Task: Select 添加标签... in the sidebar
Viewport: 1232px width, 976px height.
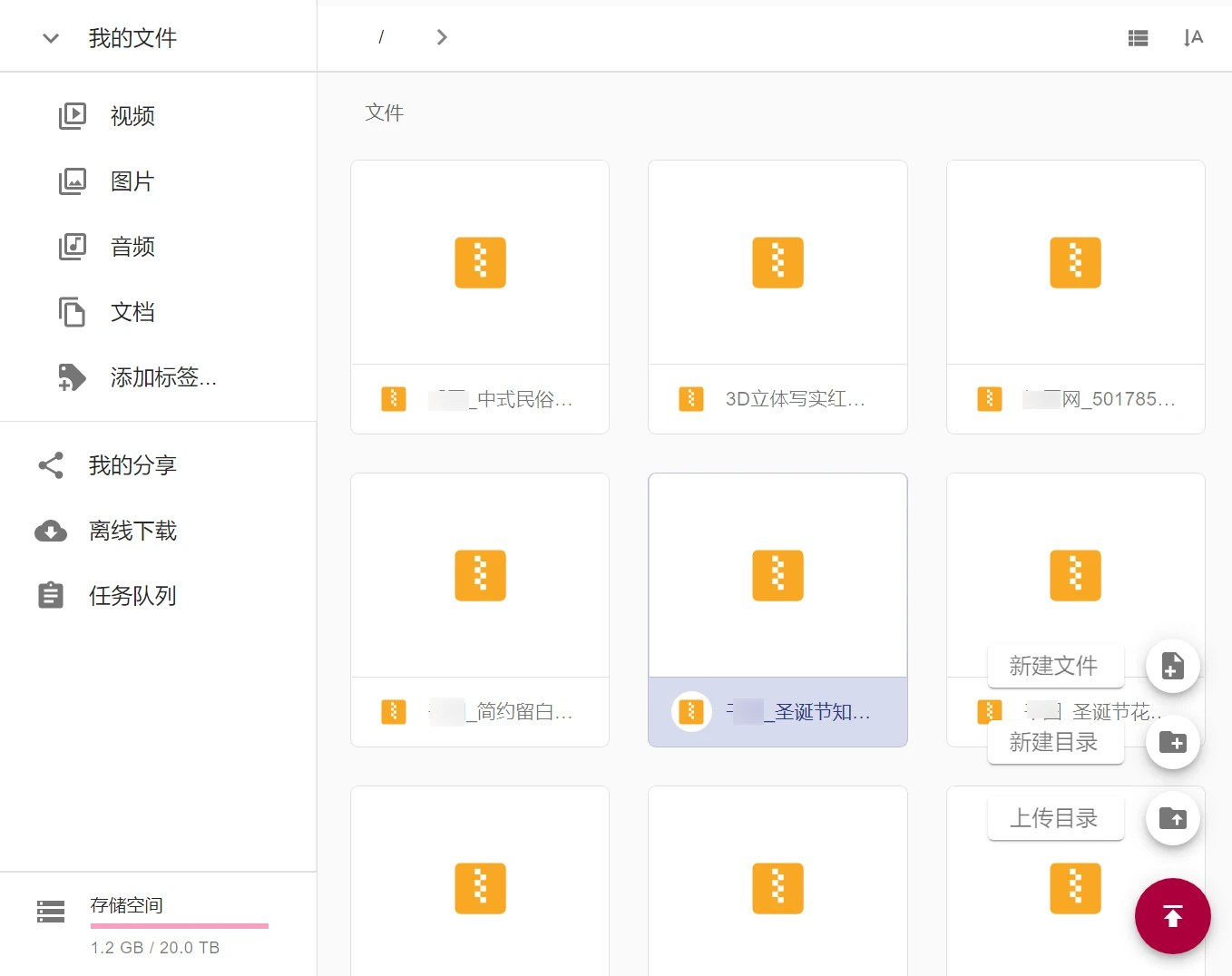Action: pos(163,377)
